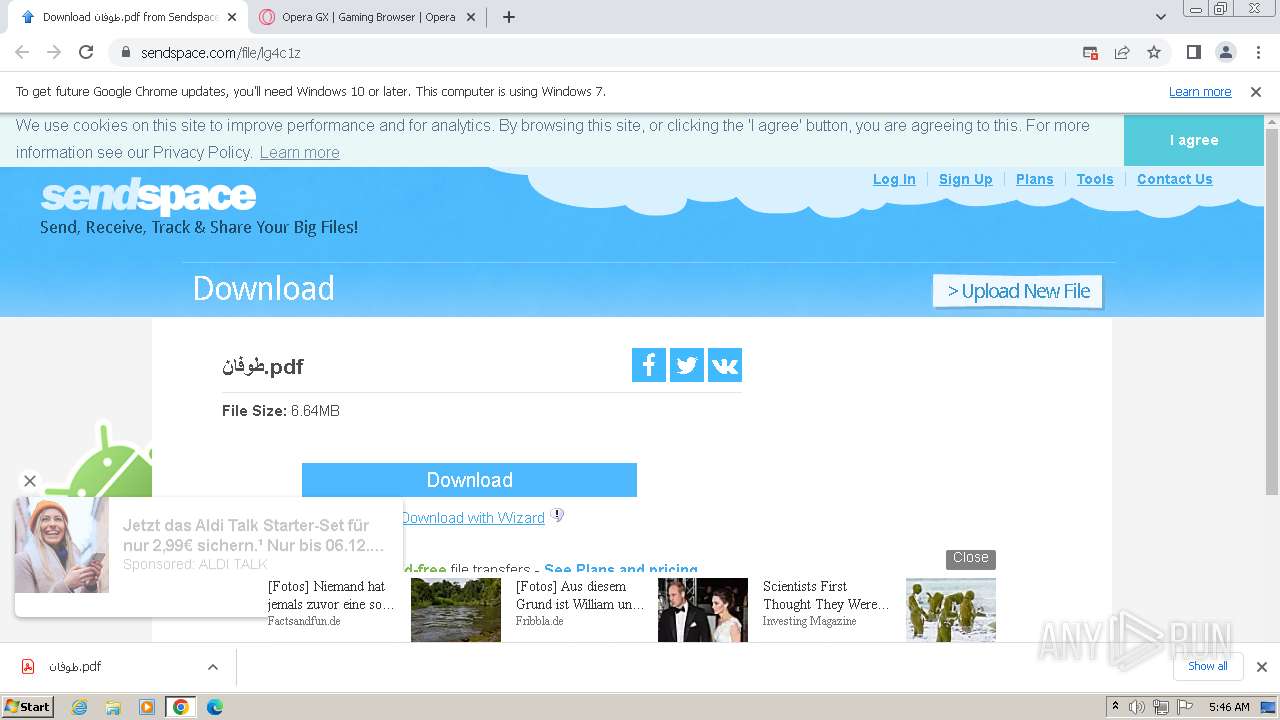Click Show all downloads button
1280x720 pixels.
point(1208,667)
